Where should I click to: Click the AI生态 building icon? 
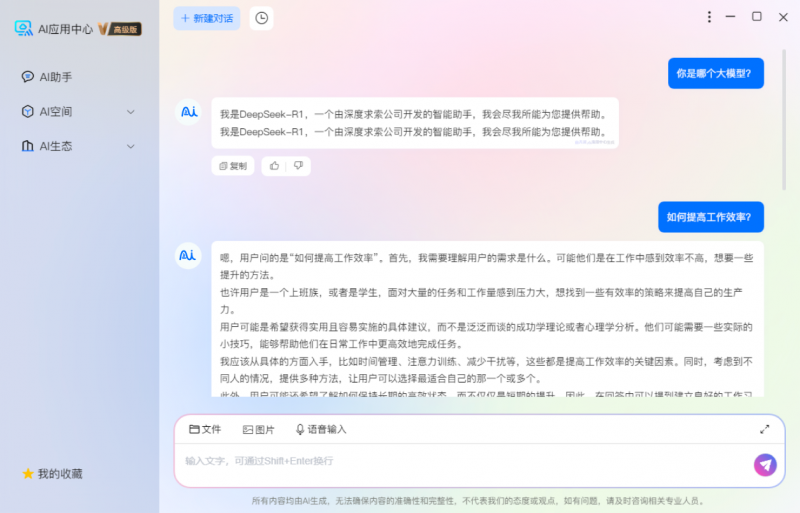click(28, 146)
